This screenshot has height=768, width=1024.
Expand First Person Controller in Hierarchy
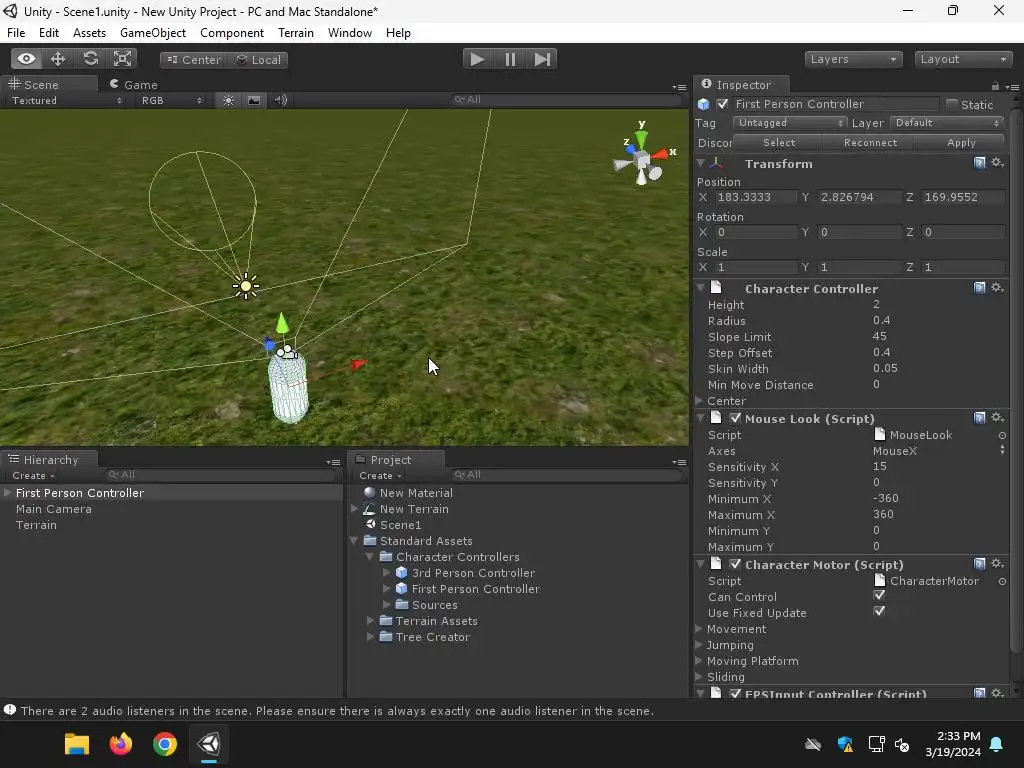tap(7, 492)
